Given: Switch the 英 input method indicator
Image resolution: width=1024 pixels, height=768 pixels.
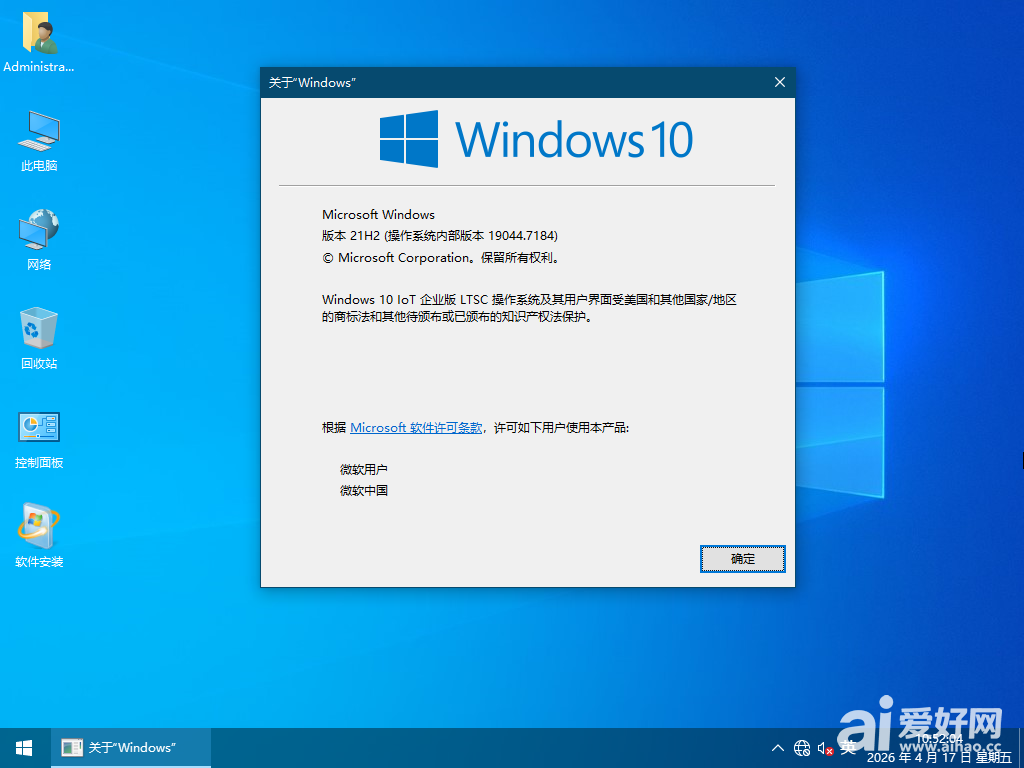Looking at the screenshot, I should pos(848,748).
